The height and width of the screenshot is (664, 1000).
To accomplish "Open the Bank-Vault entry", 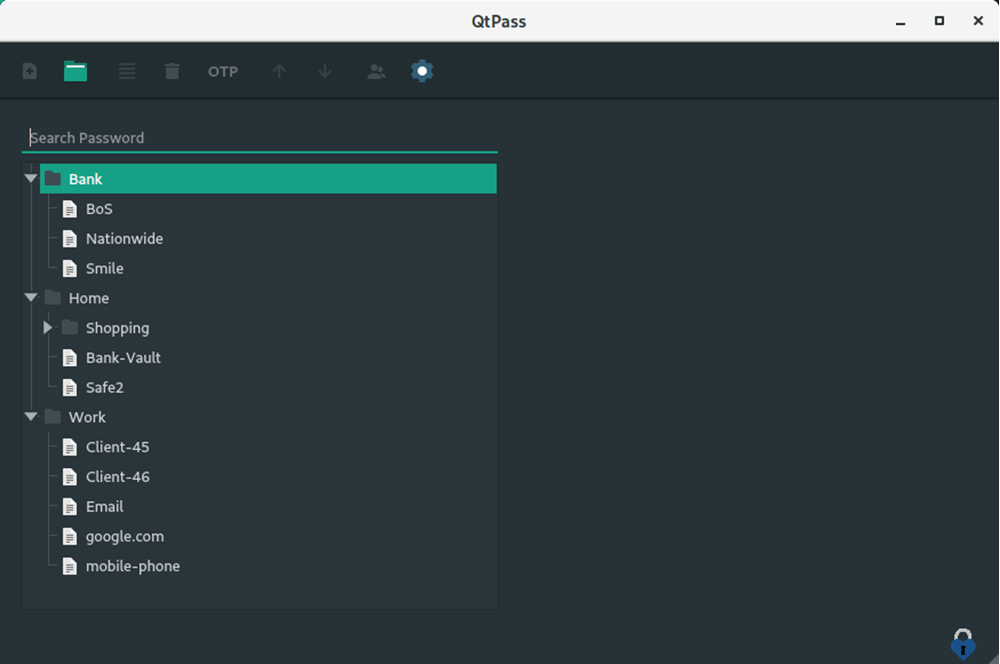I will pyautogui.click(x=123, y=358).
